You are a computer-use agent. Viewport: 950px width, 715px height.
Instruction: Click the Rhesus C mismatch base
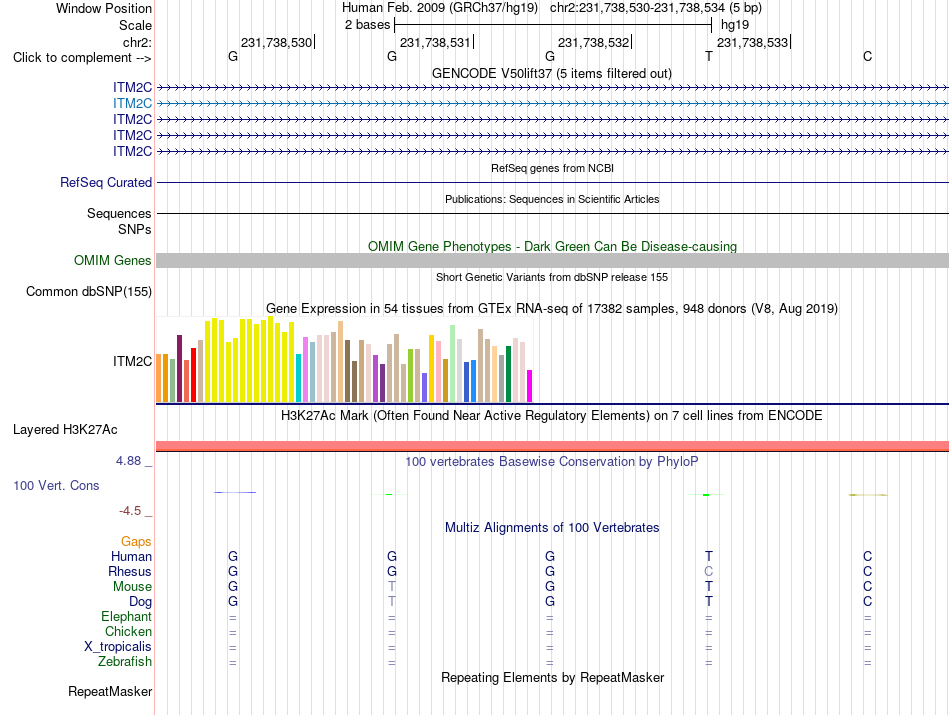pos(709,571)
